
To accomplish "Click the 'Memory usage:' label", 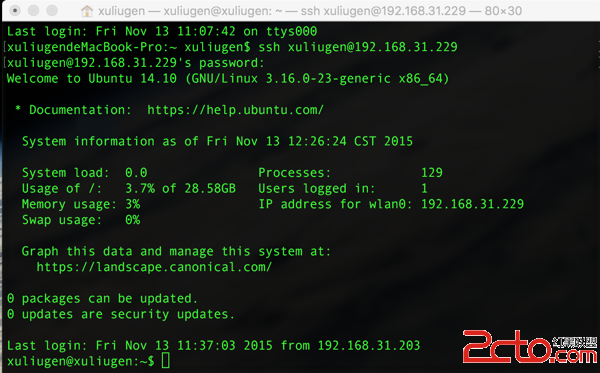I will pyautogui.click(x=69, y=204).
